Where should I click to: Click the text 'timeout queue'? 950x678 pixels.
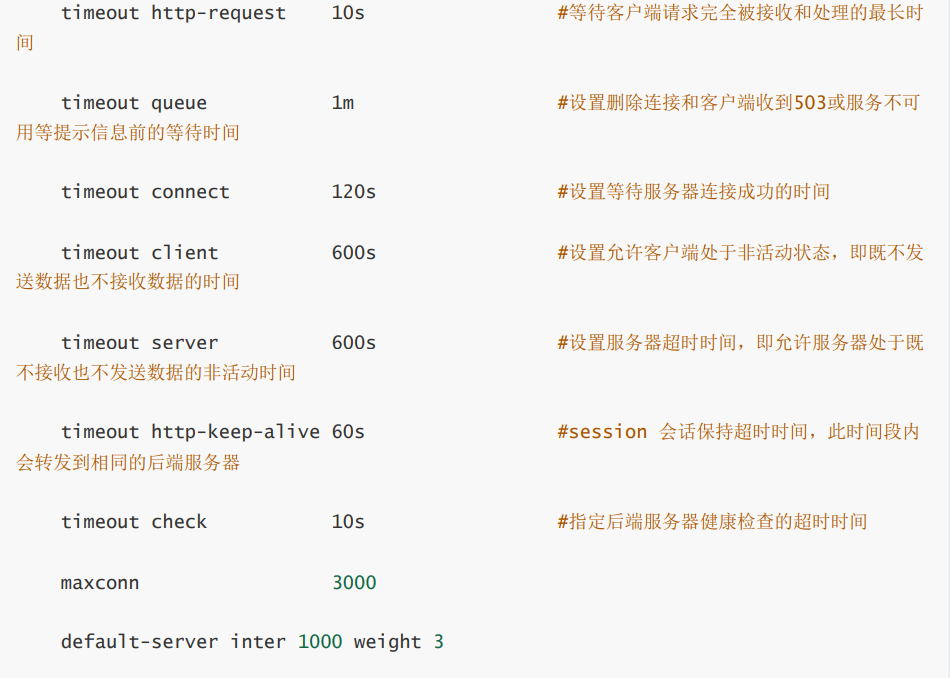[134, 103]
